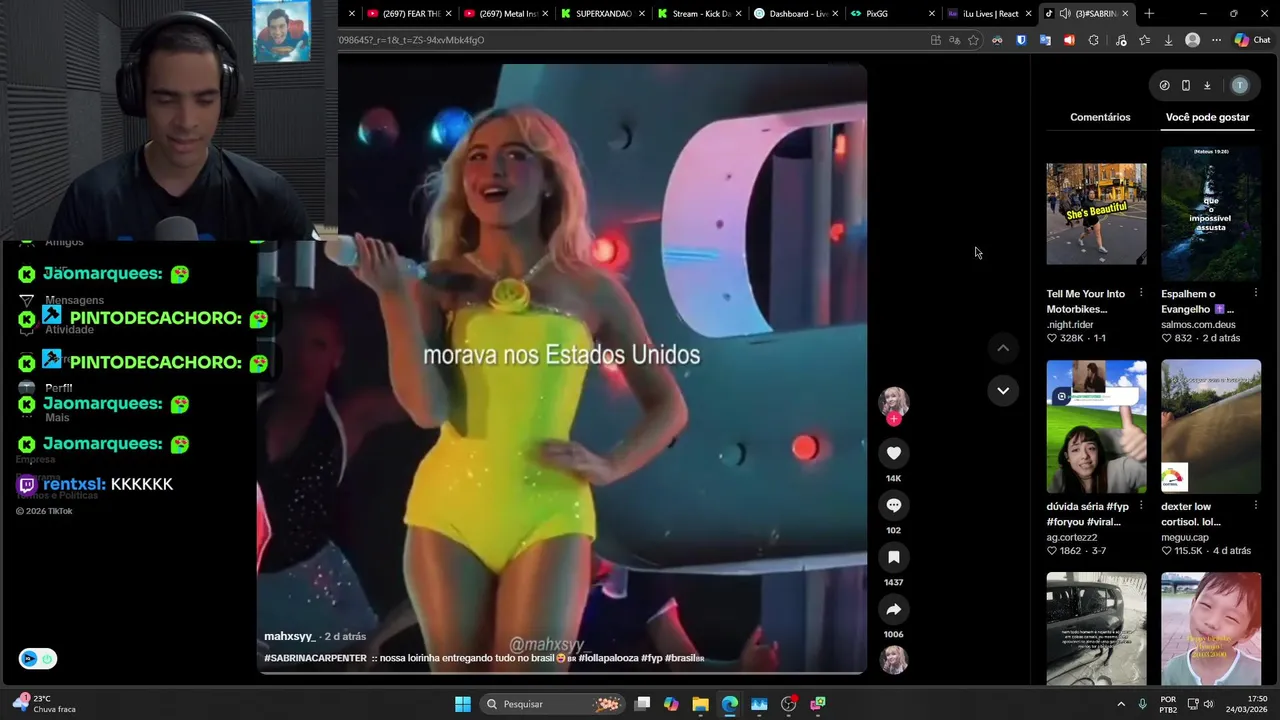Open the weather widget showing 23°C
This screenshot has height=720, width=1280.
coord(44,704)
